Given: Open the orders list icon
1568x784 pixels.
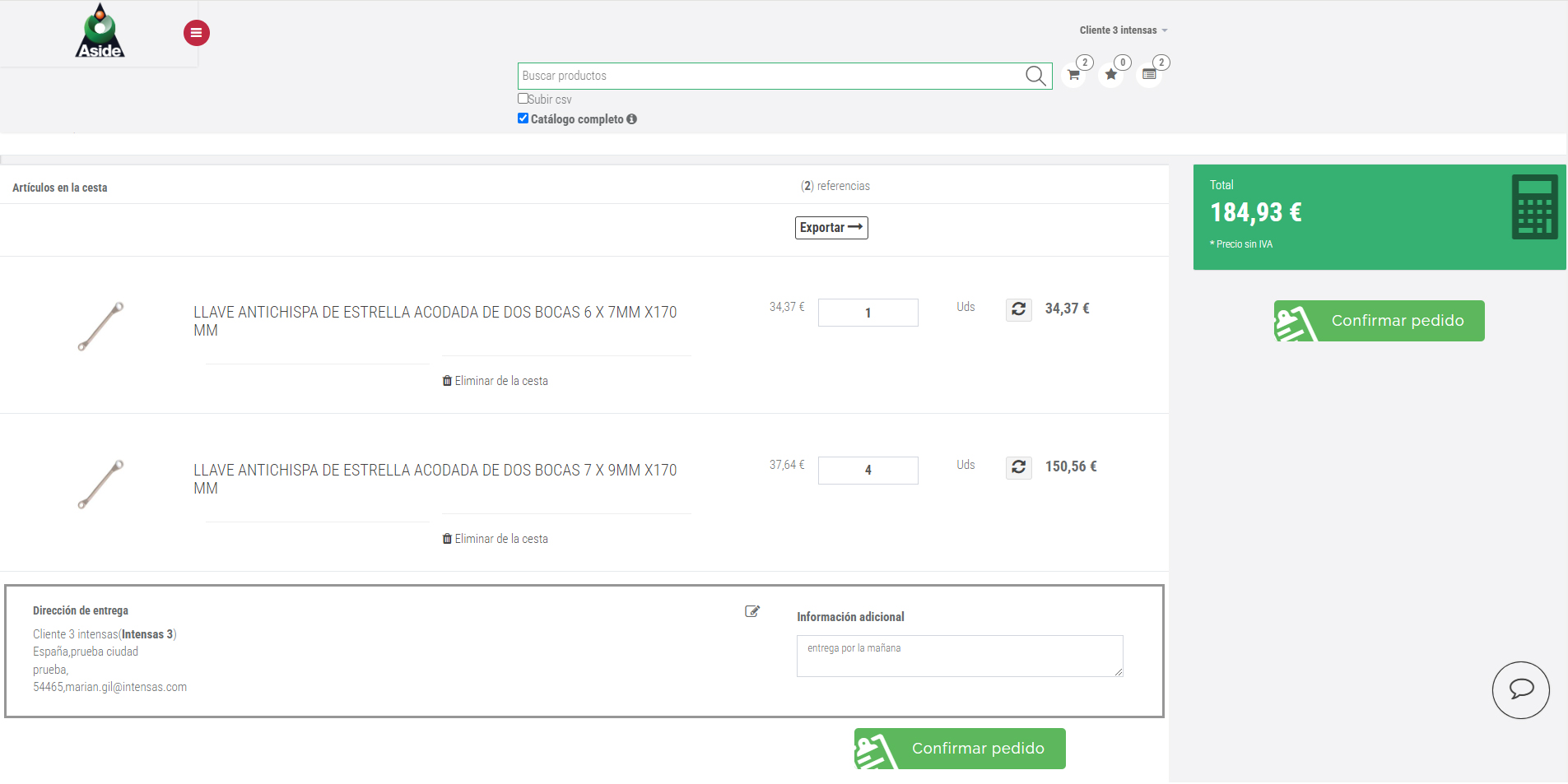Looking at the screenshot, I should (x=1149, y=75).
